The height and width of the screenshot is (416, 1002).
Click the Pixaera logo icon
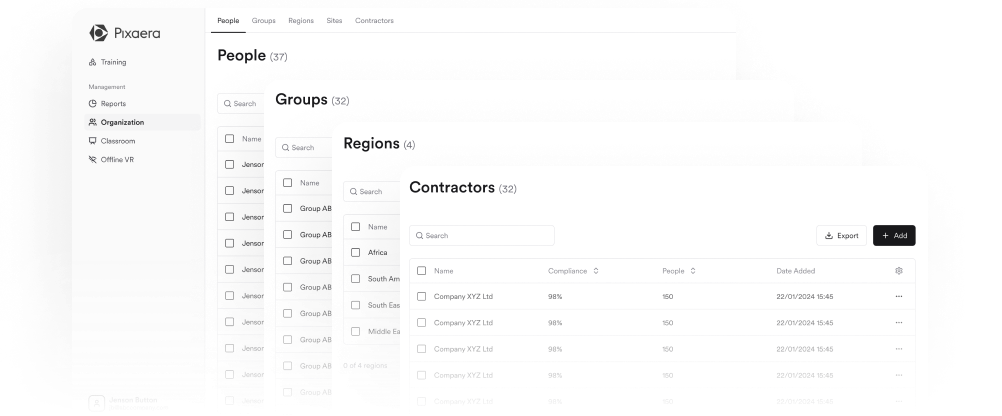coord(98,33)
